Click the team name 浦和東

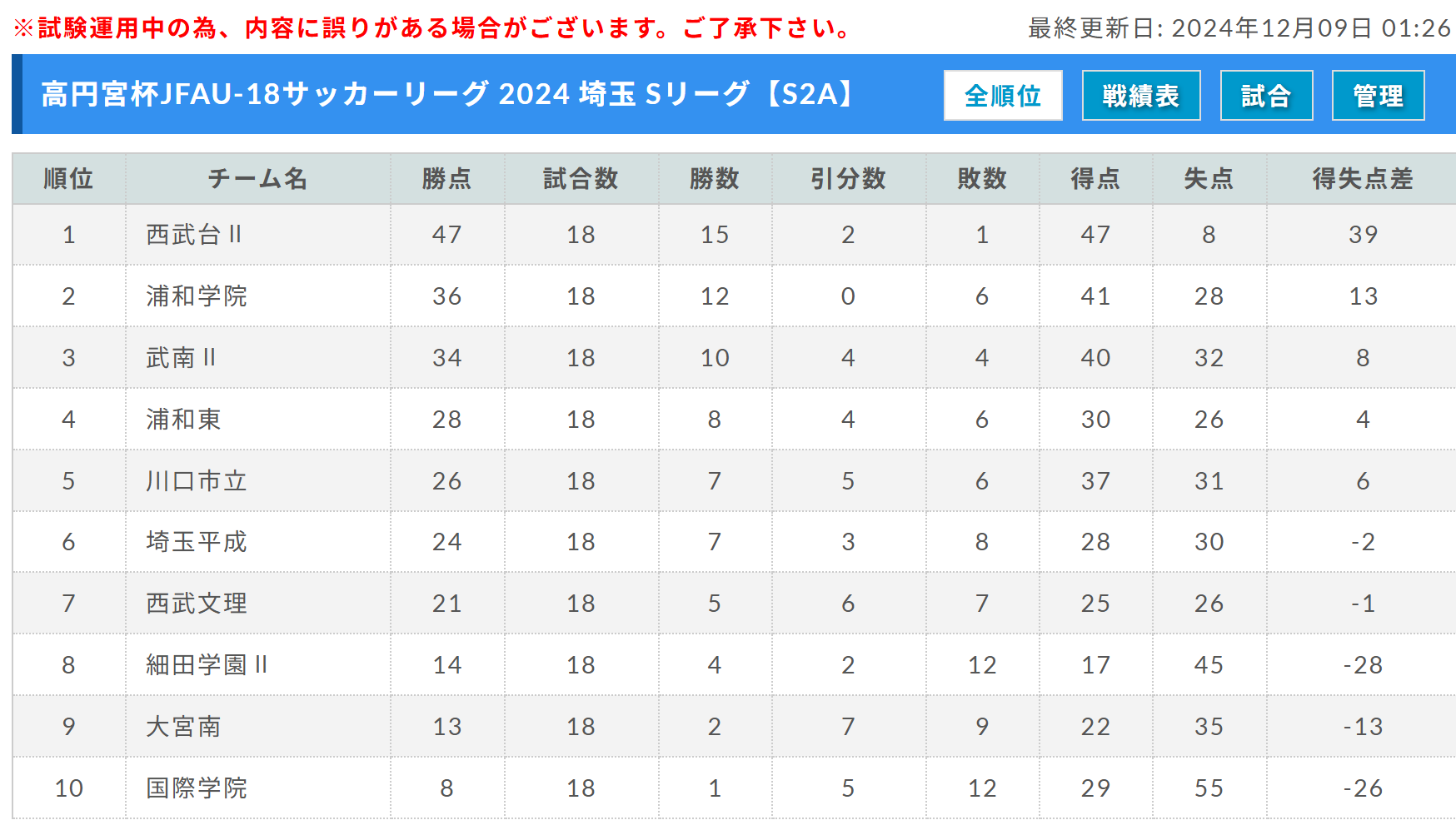(183, 420)
